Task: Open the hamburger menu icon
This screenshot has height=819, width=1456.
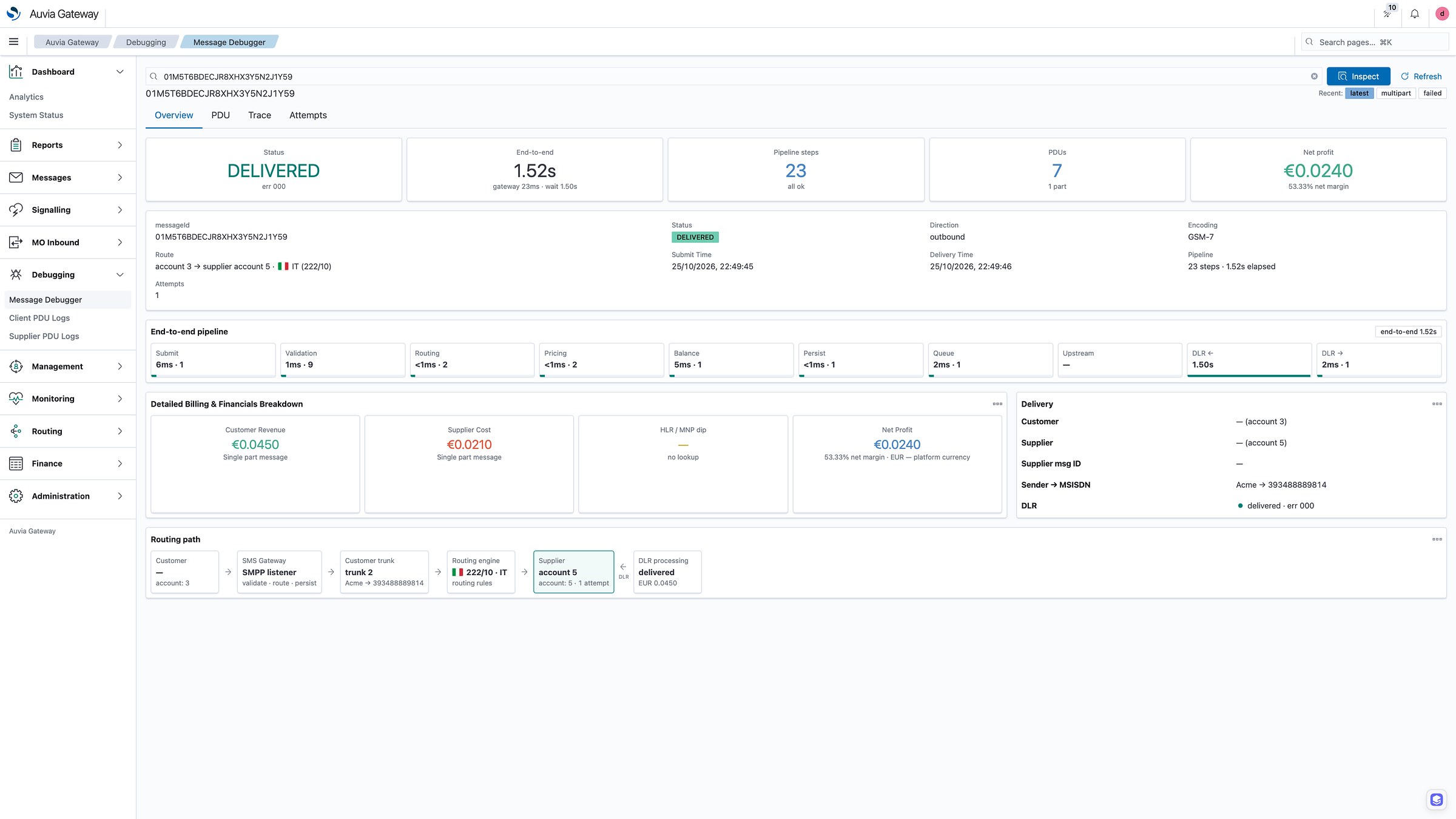Action: point(13,42)
